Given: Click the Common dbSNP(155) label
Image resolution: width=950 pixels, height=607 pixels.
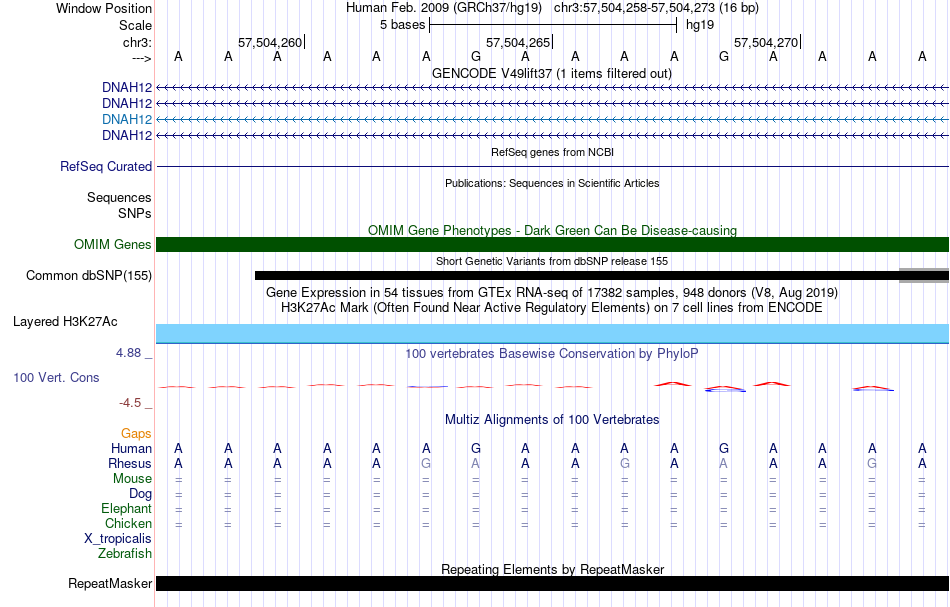Looking at the screenshot, I should tap(89, 276).
